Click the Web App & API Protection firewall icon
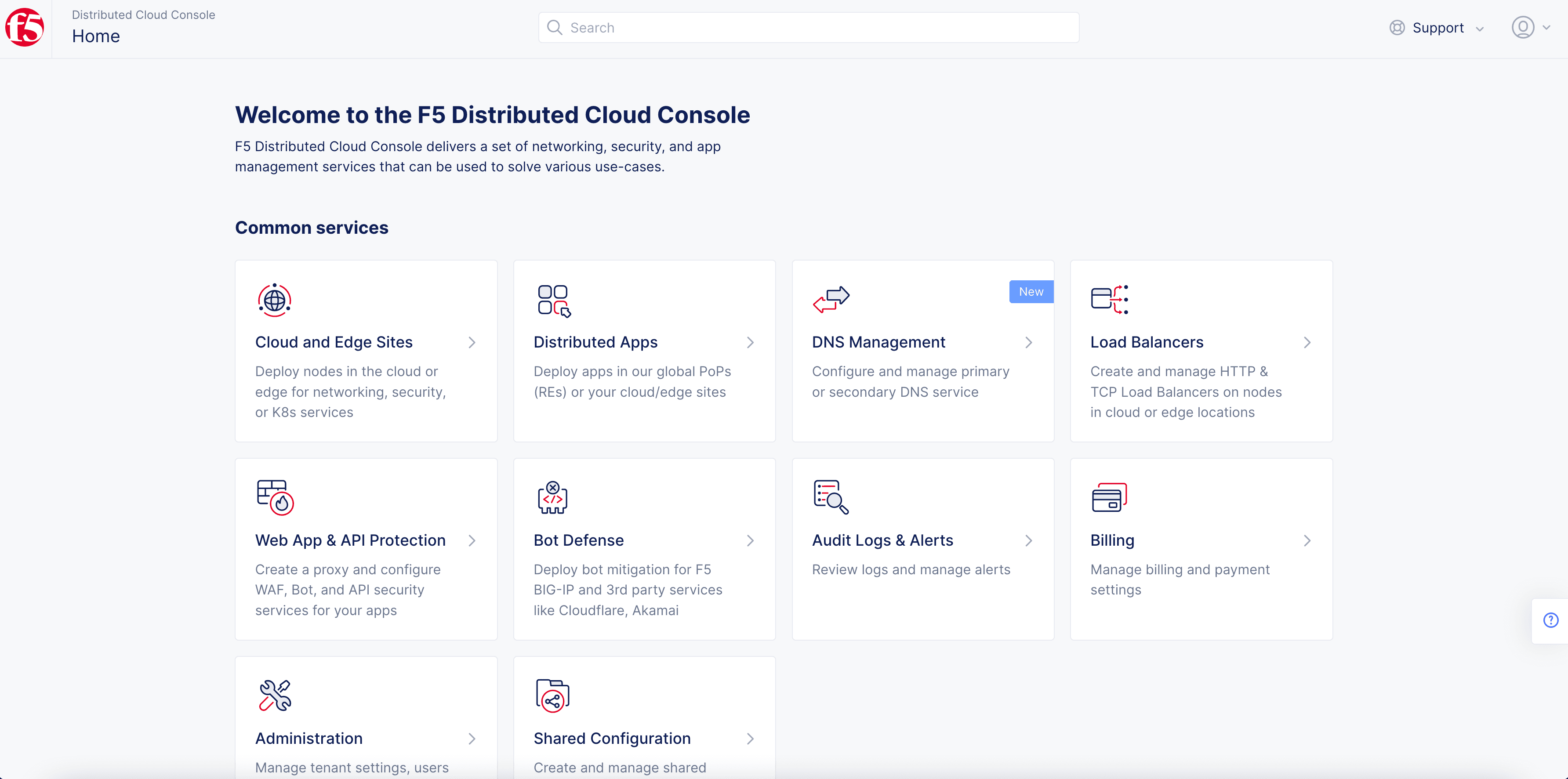 [275, 497]
